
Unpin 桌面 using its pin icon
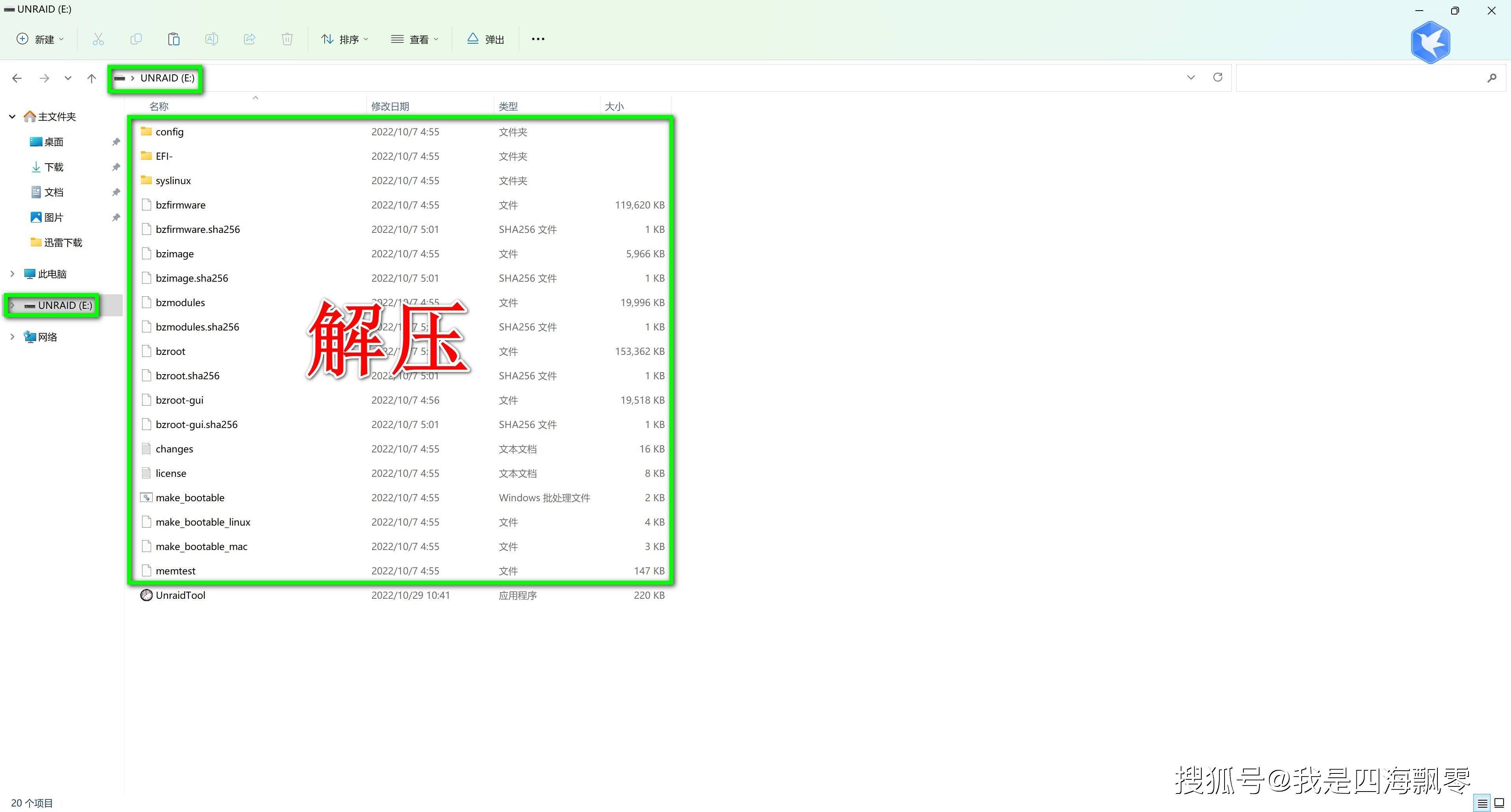point(116,142)
